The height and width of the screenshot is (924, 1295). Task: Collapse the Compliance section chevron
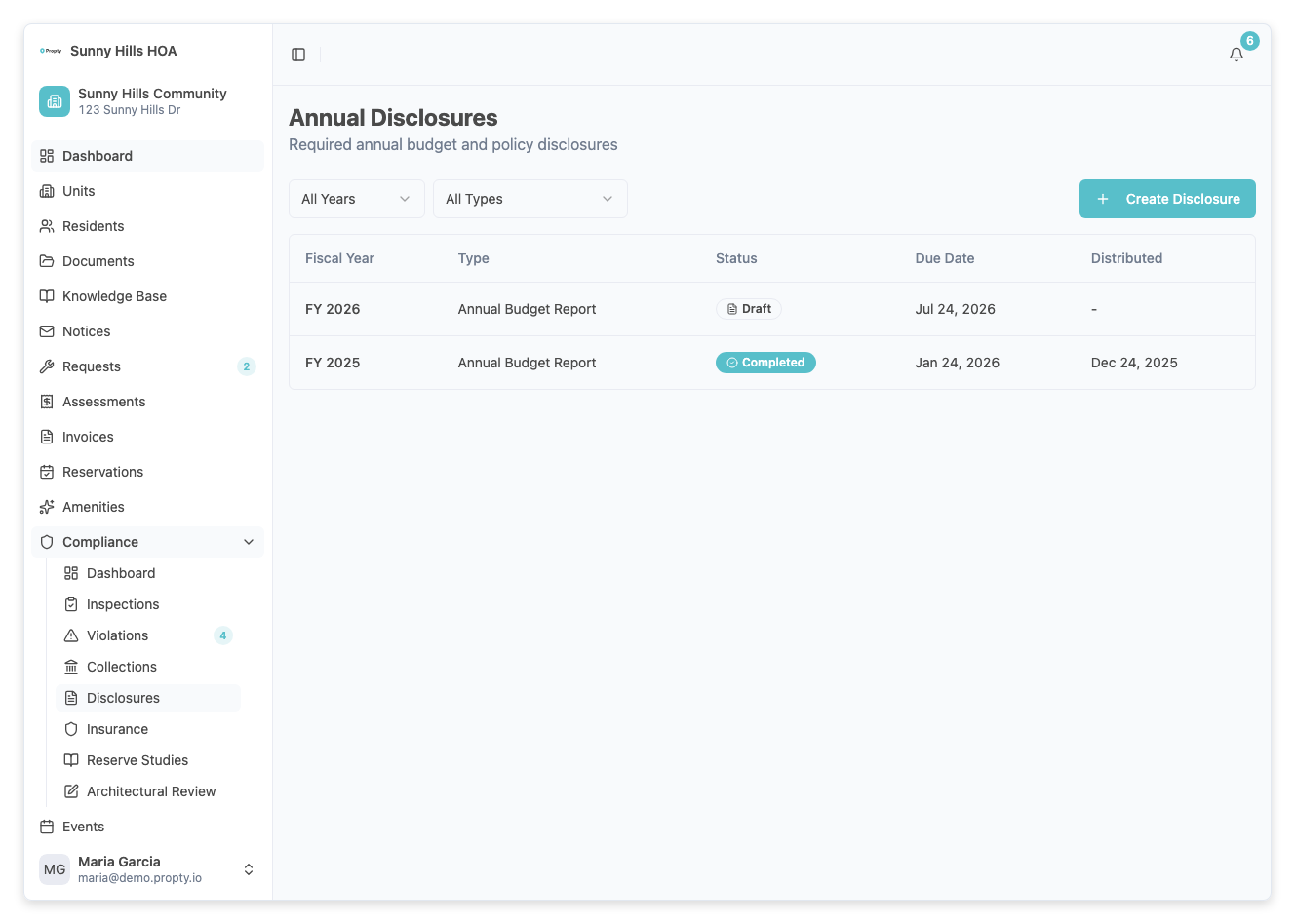click(249, 542)
